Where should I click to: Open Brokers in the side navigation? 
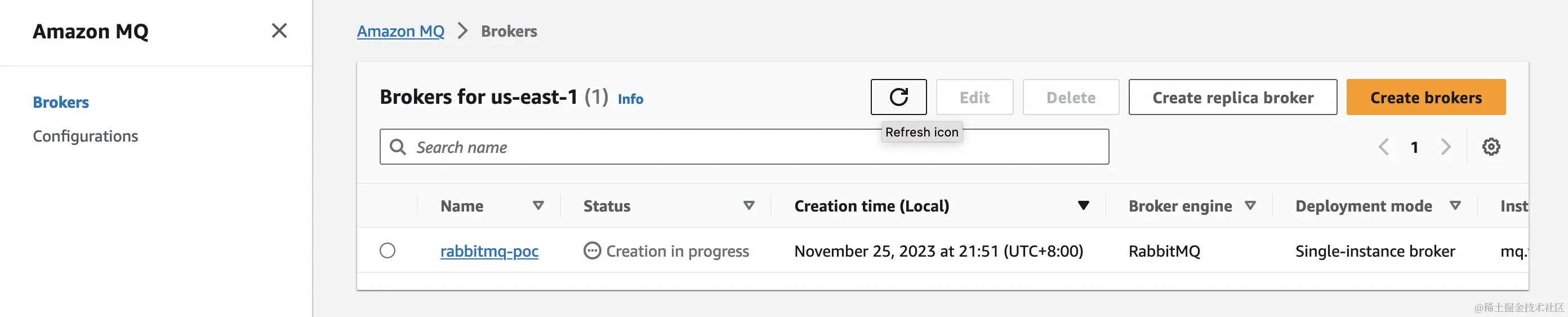61,103
